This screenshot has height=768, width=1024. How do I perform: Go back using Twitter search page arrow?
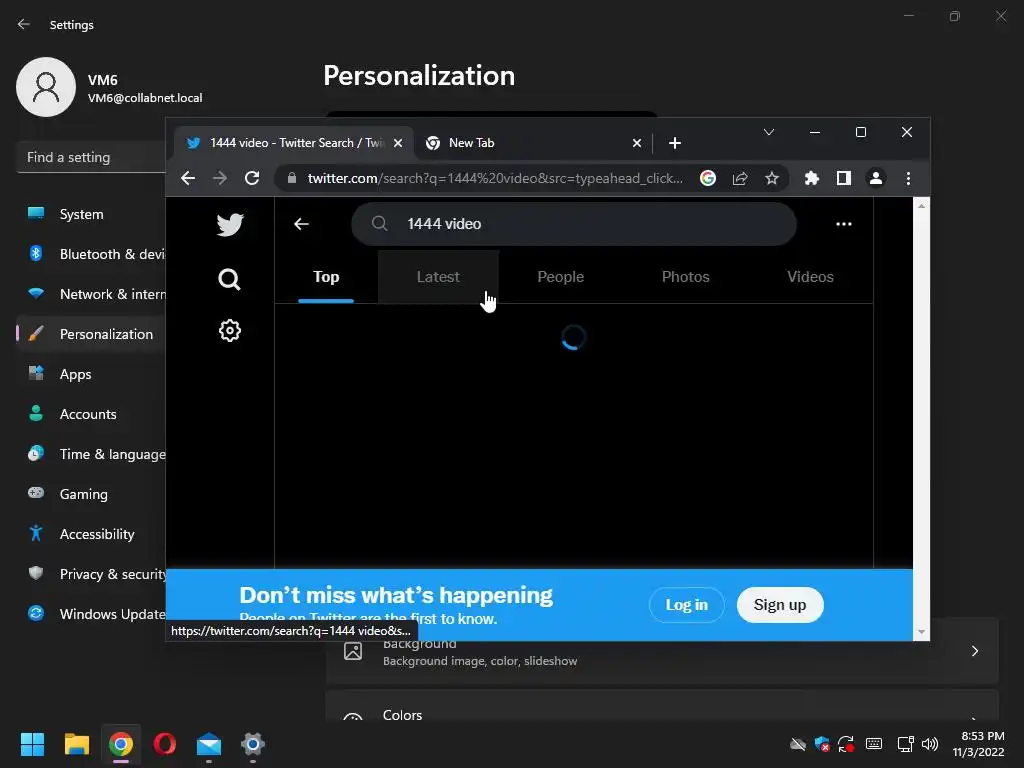301,224
